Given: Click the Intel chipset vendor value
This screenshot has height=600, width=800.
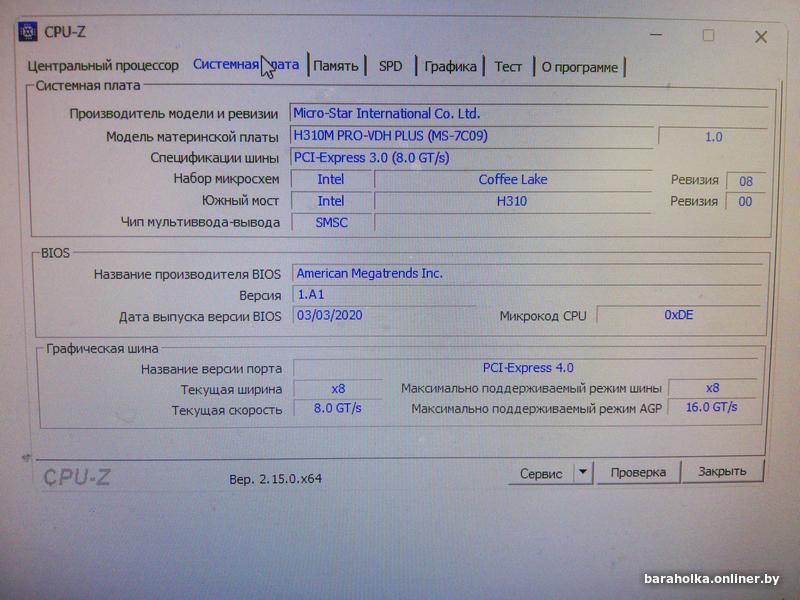Looking at the screenshot, I should (331, 180).
